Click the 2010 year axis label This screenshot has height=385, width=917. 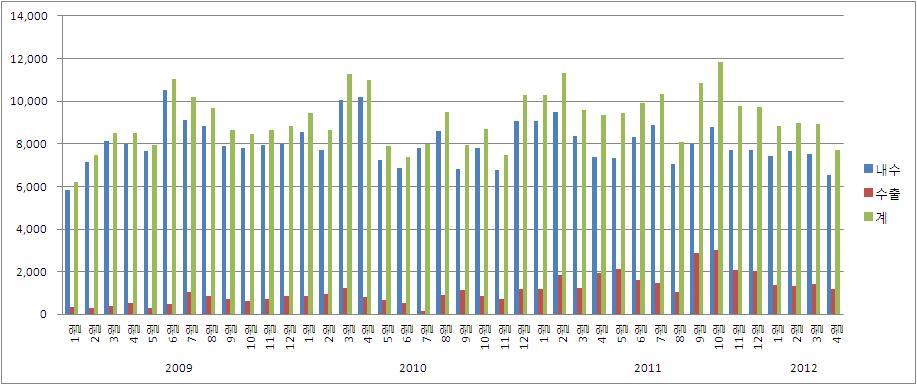click(x=413, y=369)
